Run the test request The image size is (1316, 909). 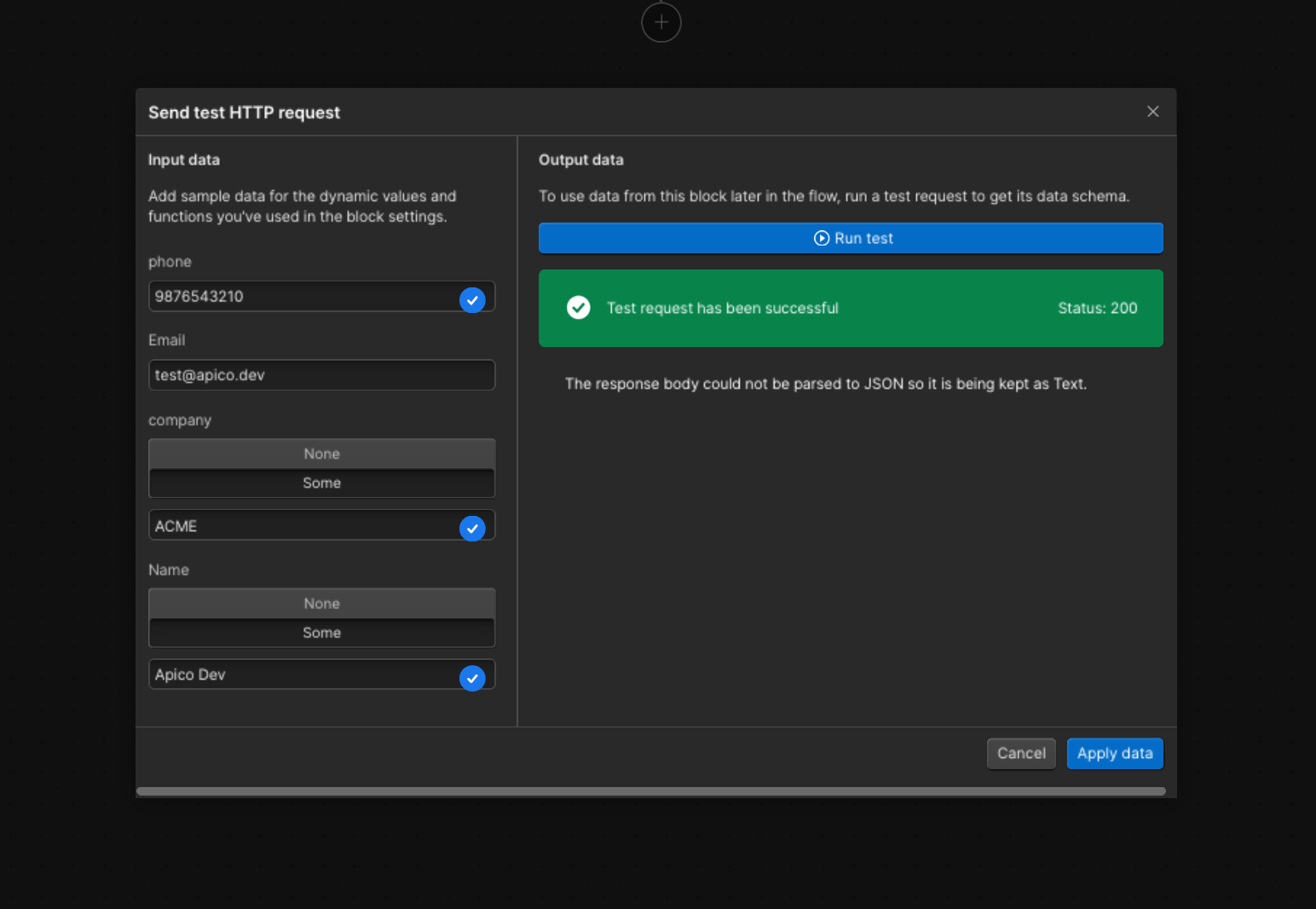[x=851, y=238]
